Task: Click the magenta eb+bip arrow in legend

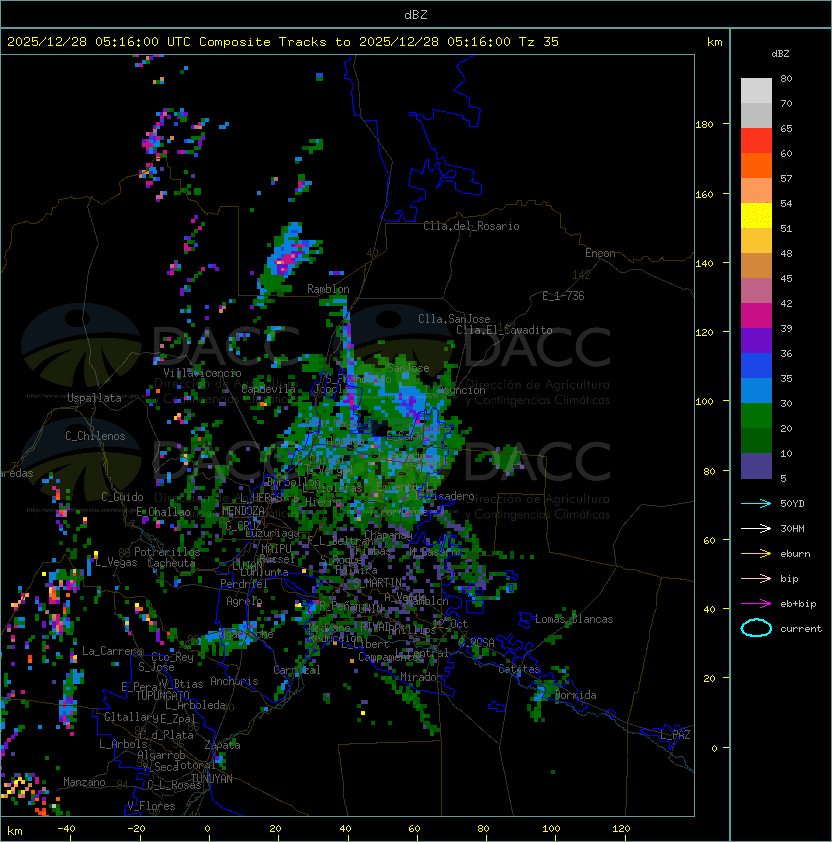Action: (x=756, y=604)
